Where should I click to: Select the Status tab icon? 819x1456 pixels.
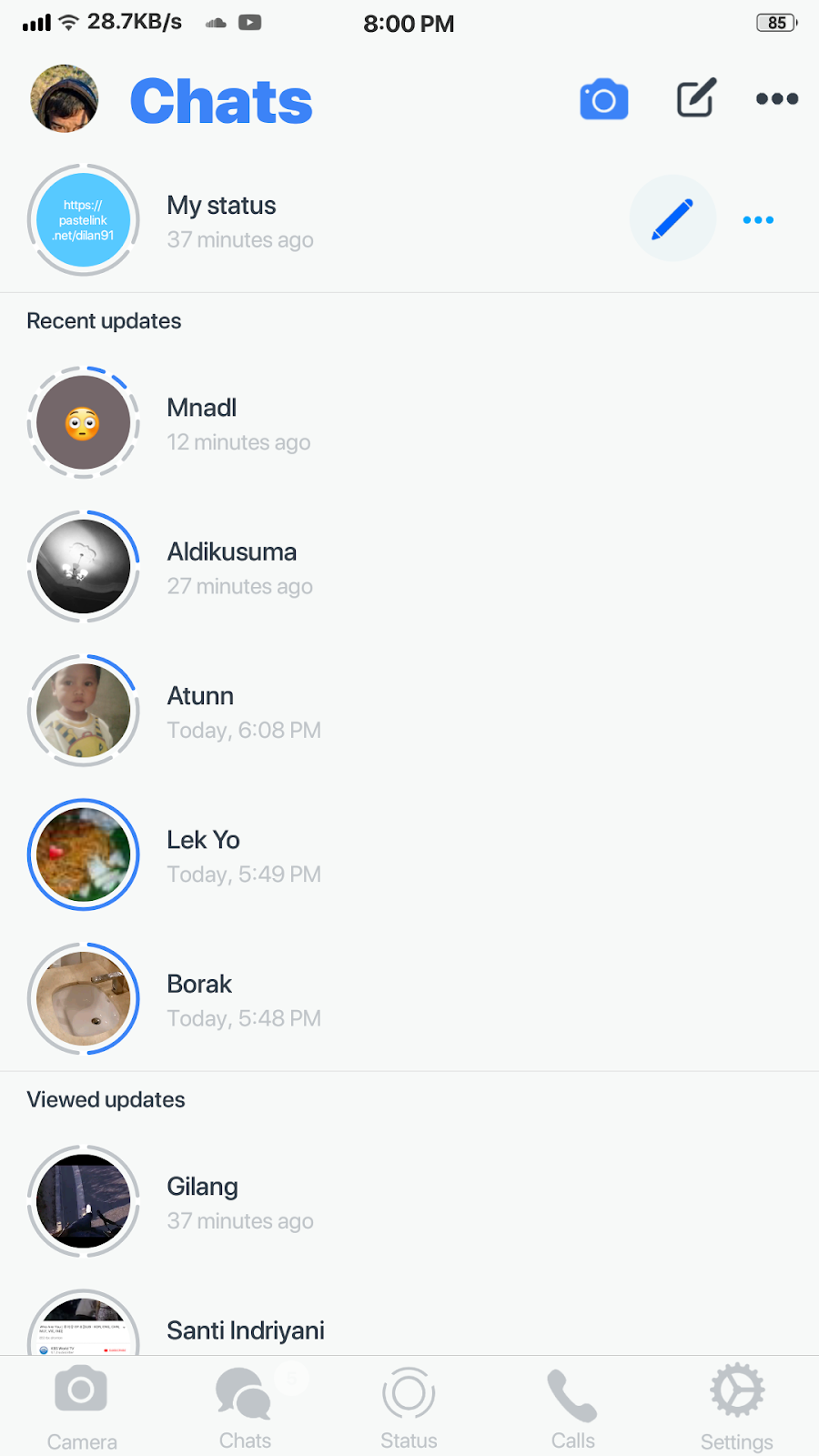(x=409, y=1407)
